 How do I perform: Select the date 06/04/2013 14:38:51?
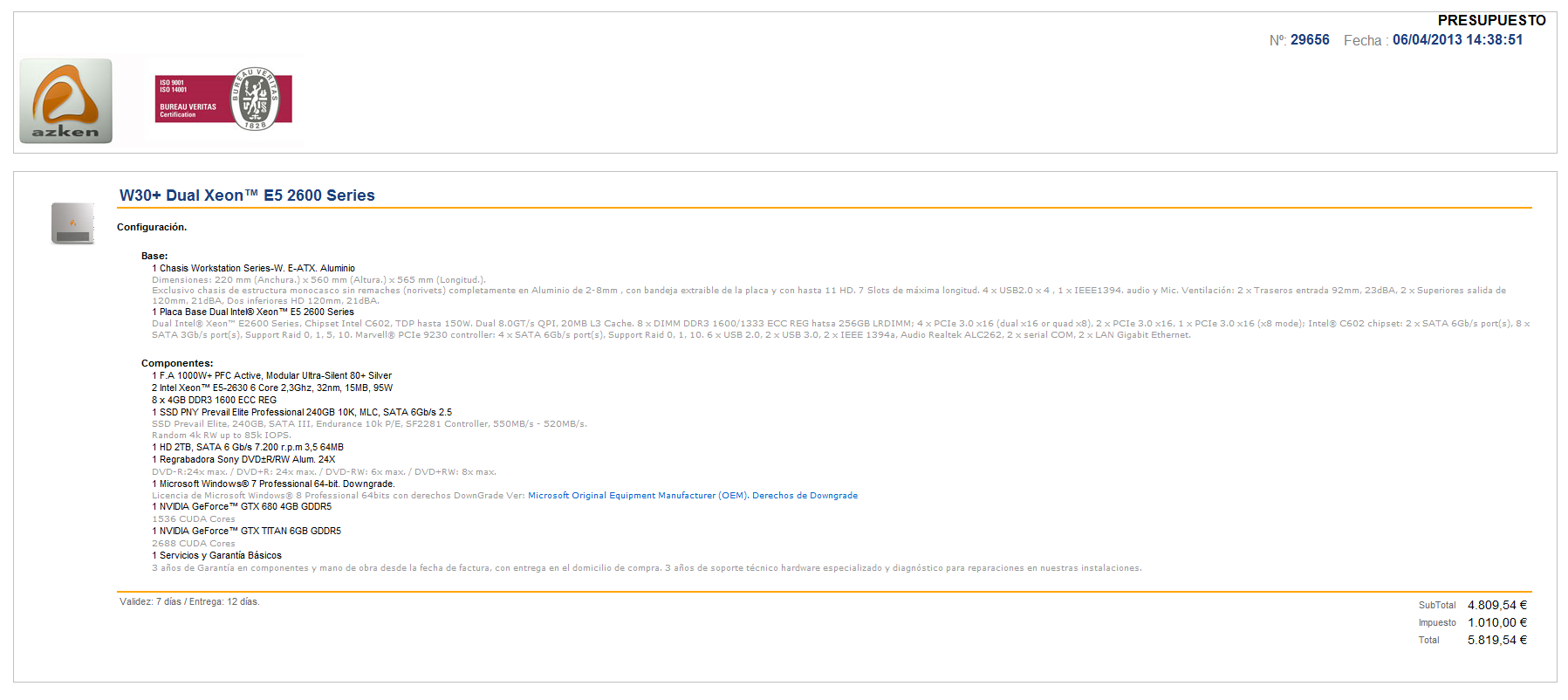1457,40
